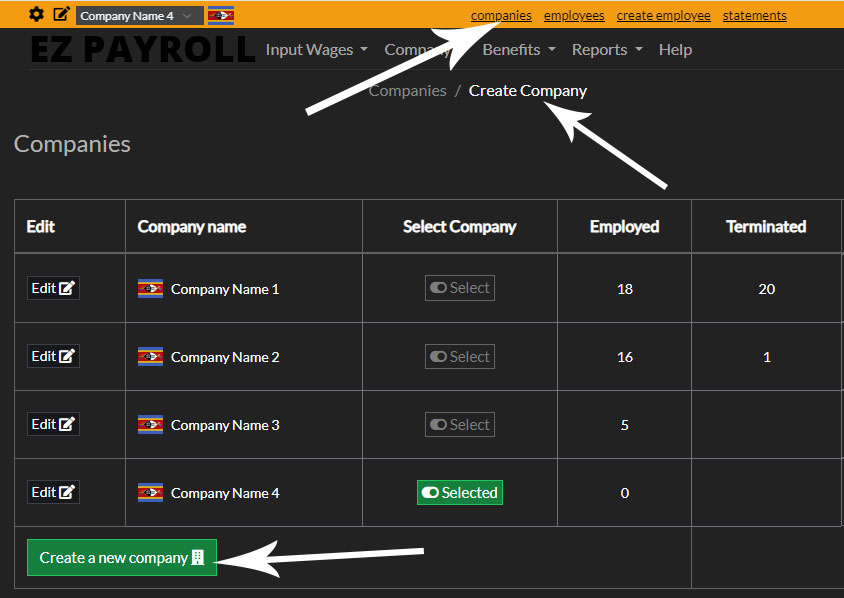Follow the create employee link
844x598 pixels.
pyautogui.click(x=663, y=15)
